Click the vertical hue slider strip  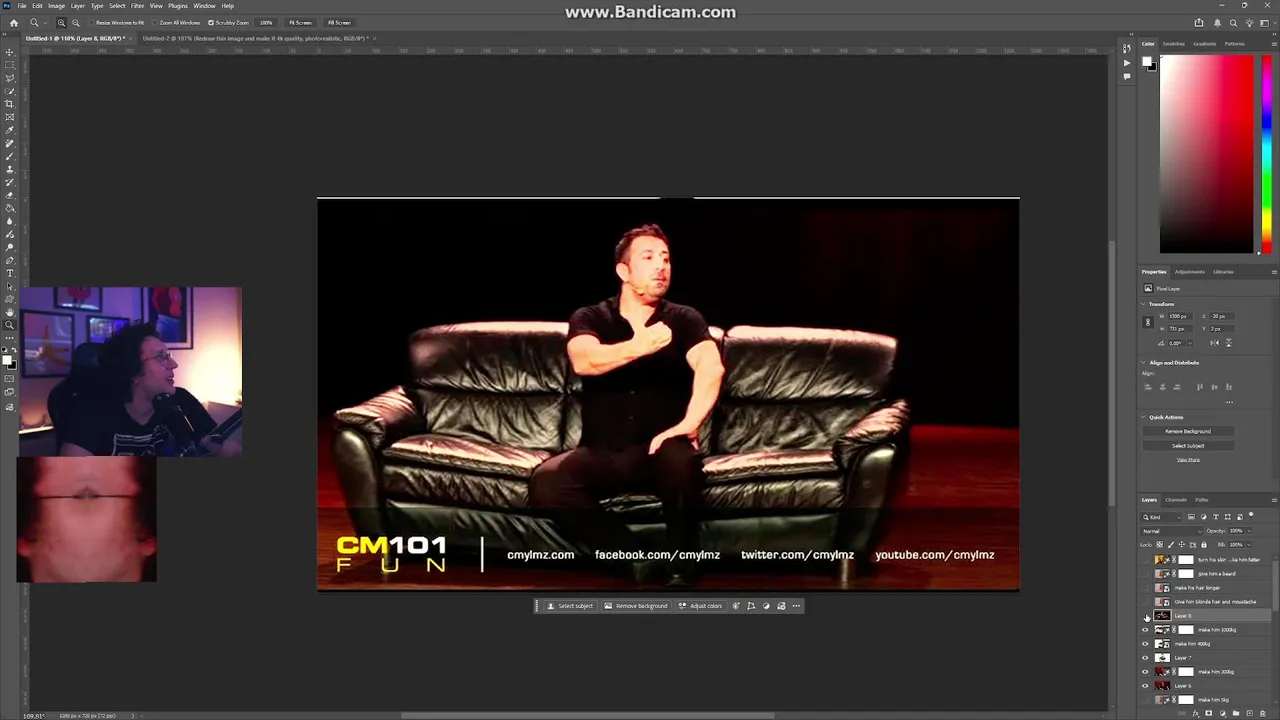pyautogui.click(x=1266, y=153)
